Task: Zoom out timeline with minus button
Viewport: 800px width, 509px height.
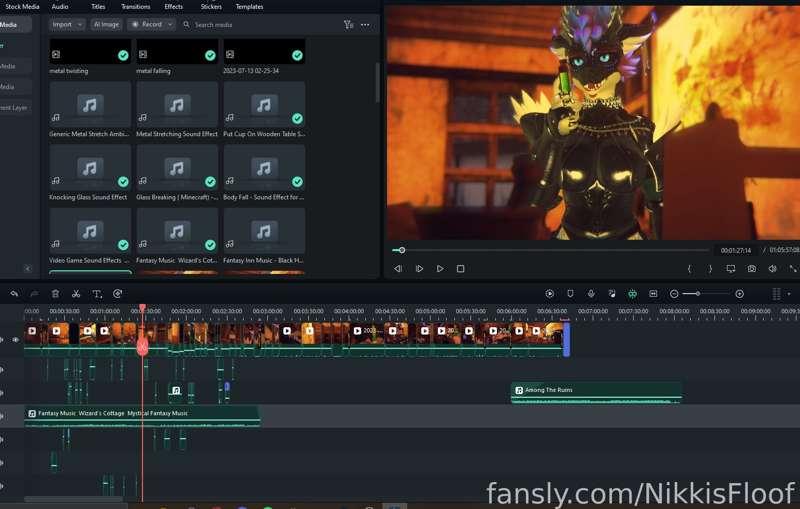Action: 674,294
